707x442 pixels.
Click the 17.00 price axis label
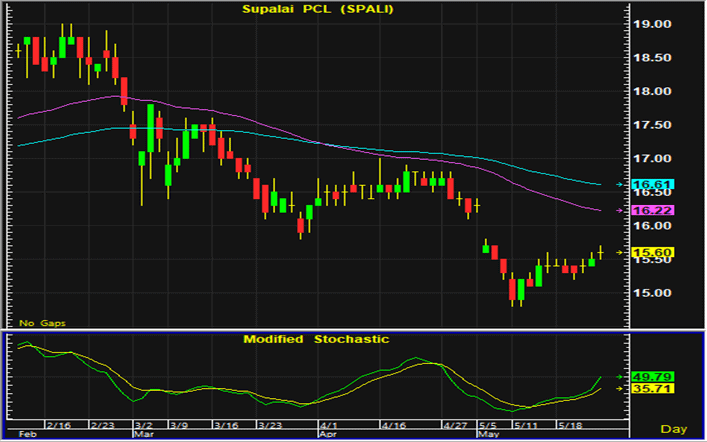[652, 158]
